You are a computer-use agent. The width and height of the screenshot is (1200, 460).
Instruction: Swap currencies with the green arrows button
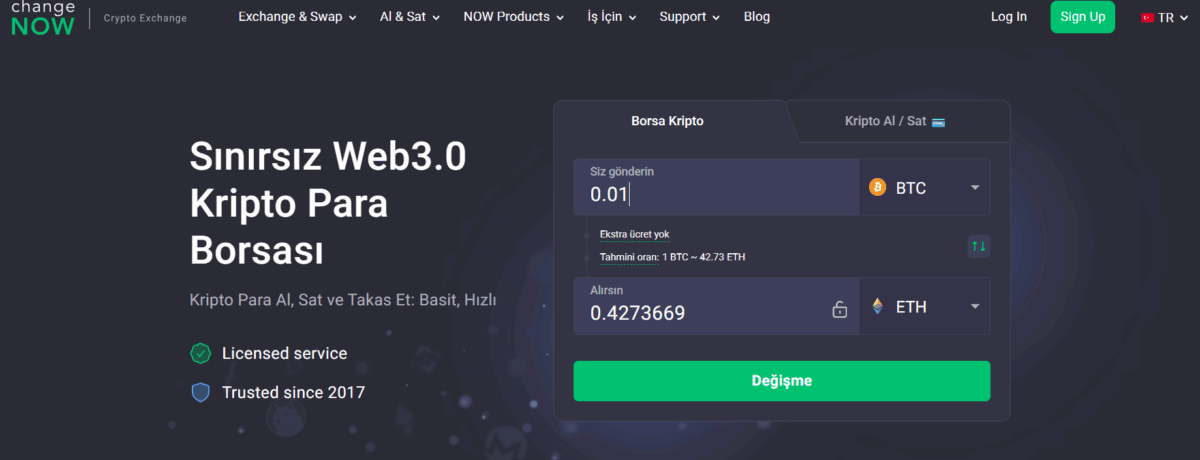pos(979,246)
